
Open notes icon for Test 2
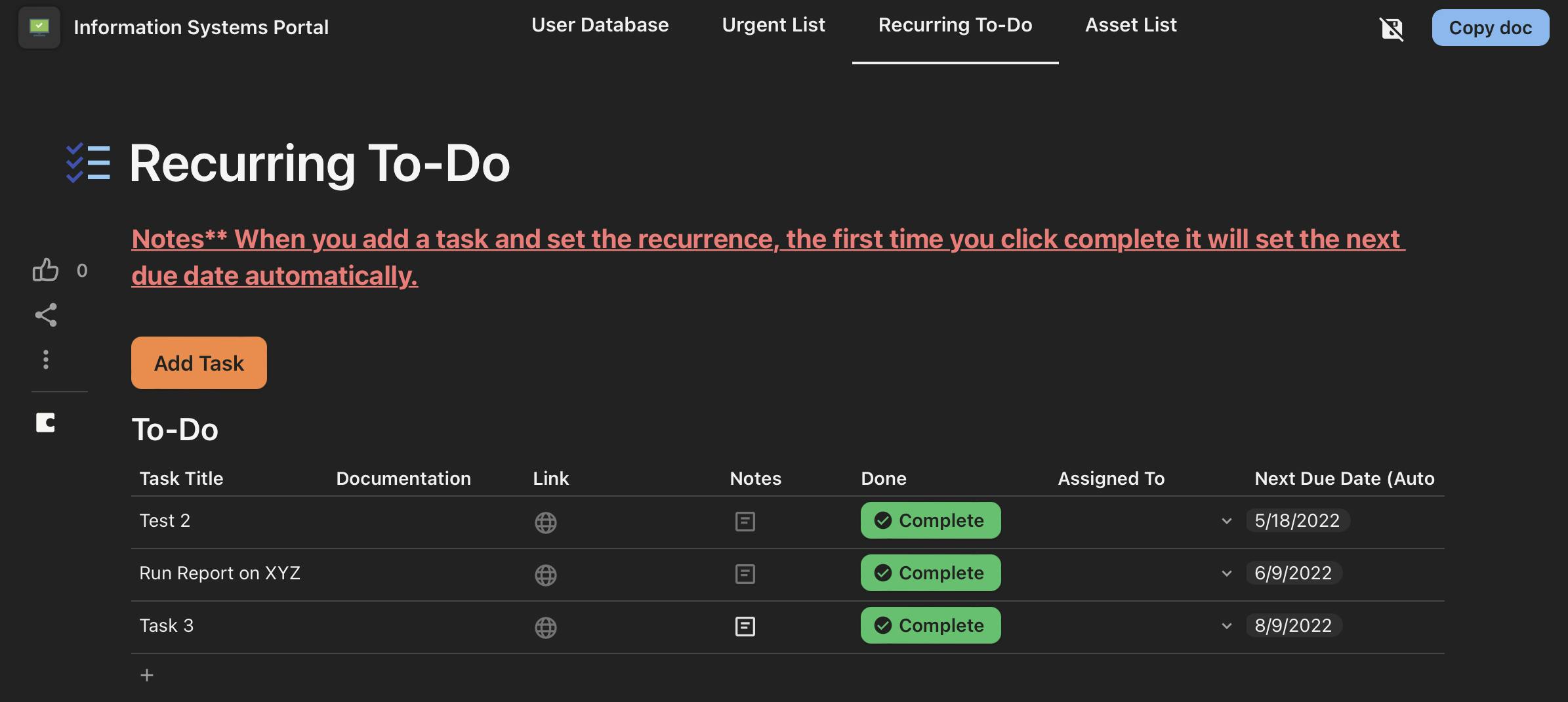(x=745, y=522)
